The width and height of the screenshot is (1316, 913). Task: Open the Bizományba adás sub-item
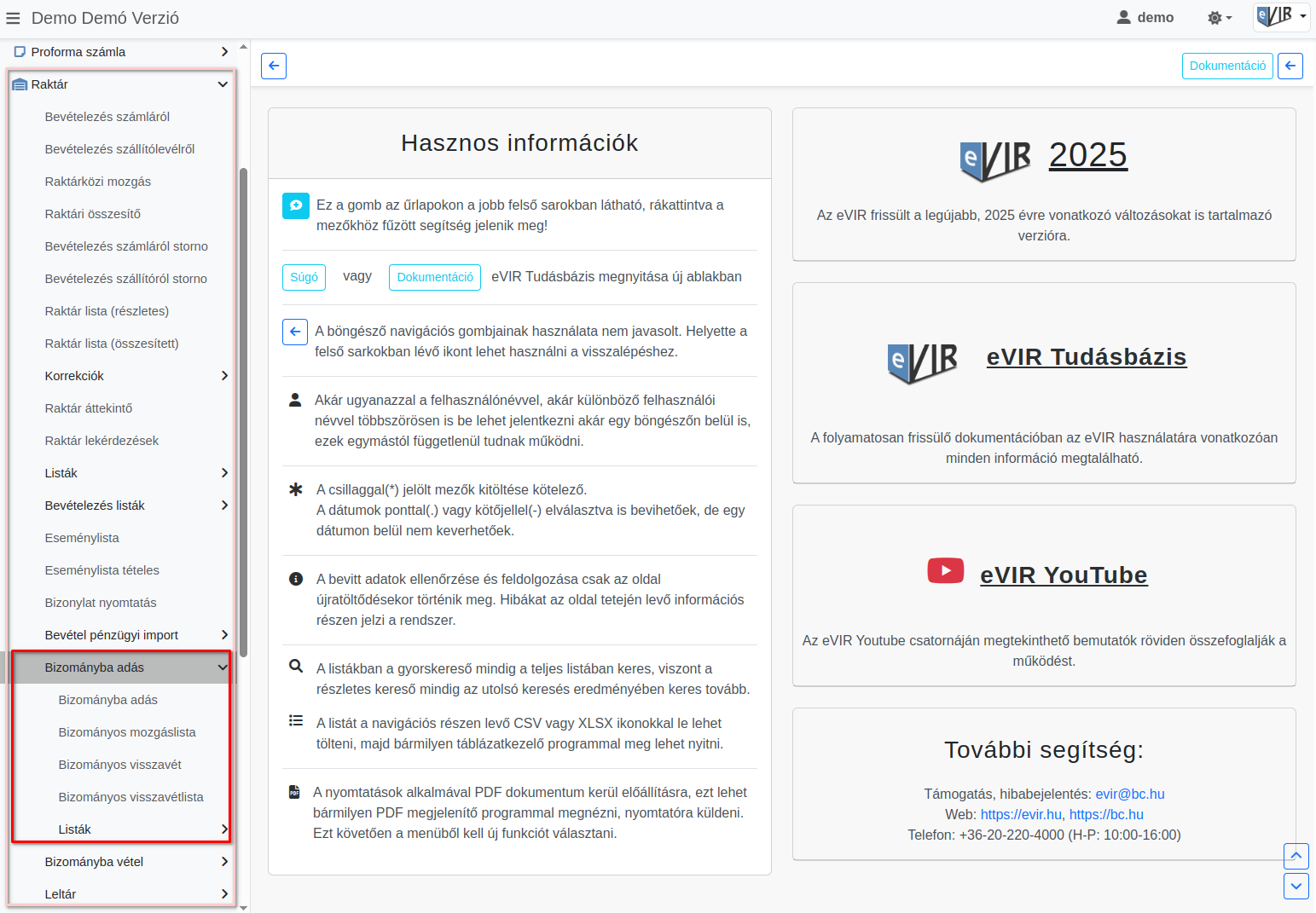click(108, 700)
